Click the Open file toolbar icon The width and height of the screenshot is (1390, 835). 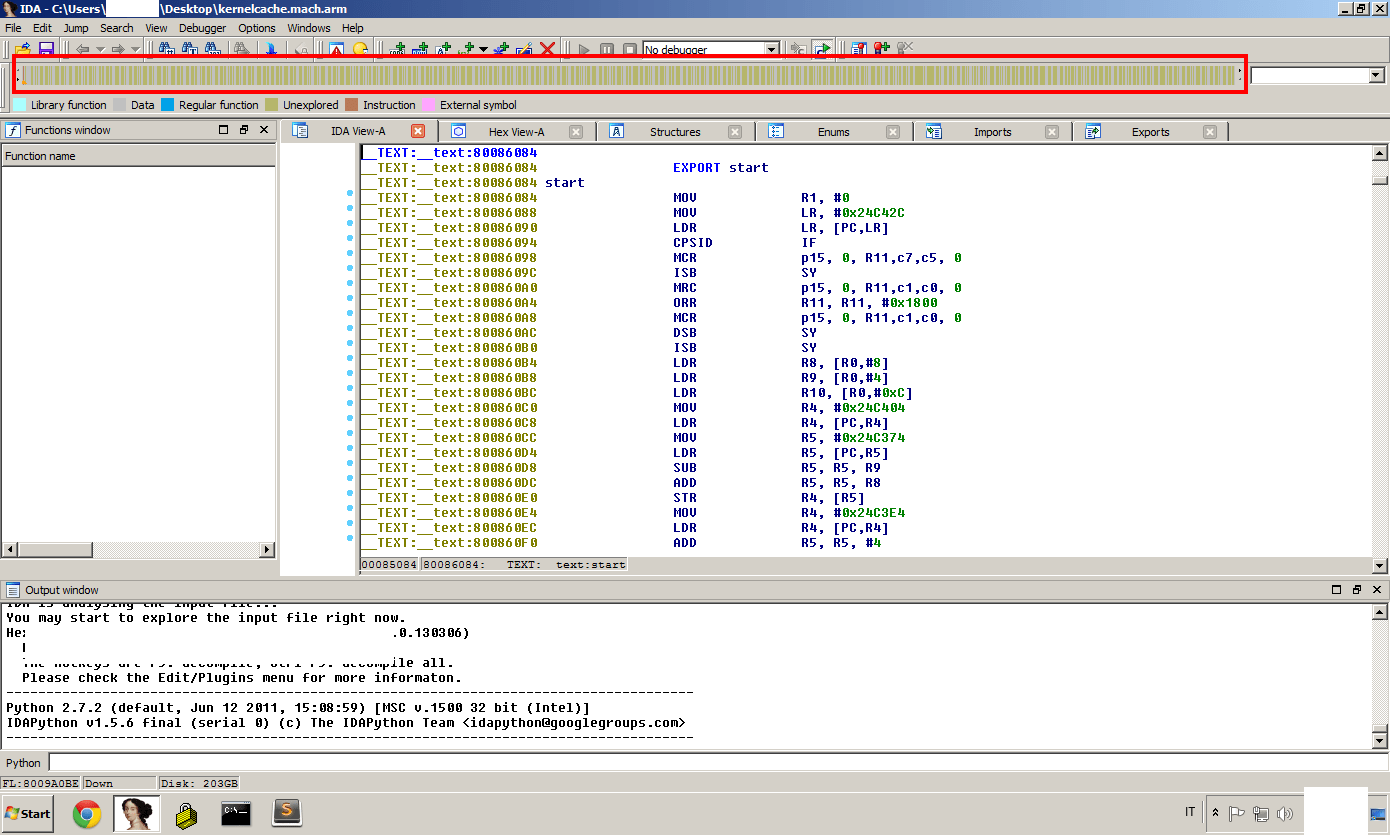coord(22,49)
